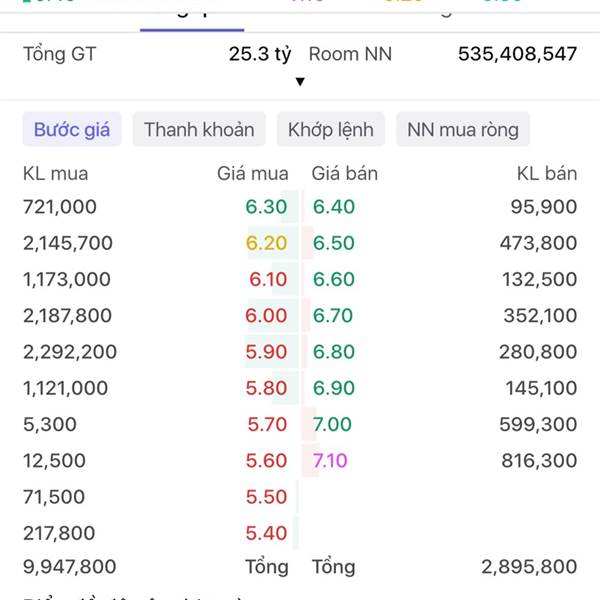Screen dimensions: 600x600
Task: Select buy price 6.30
Action: coord(266,207)
